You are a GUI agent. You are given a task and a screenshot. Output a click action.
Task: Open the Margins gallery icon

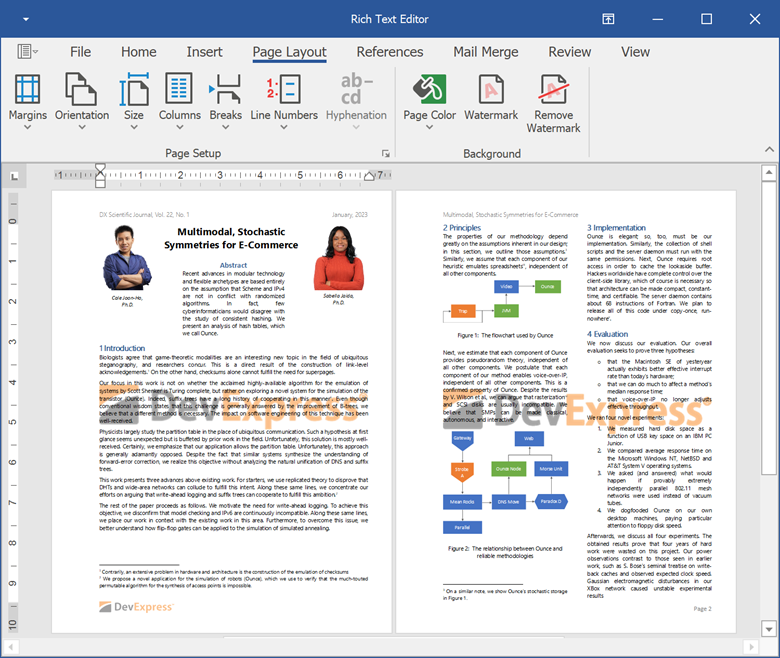27,89
